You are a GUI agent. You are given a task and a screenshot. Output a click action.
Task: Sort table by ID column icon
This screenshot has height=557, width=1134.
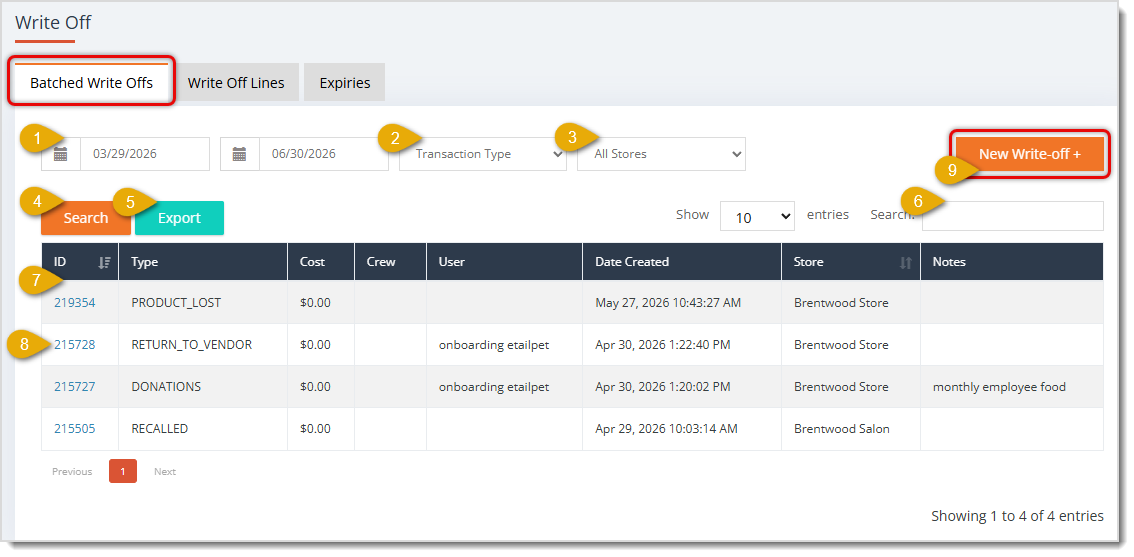[x=104, y=263]
